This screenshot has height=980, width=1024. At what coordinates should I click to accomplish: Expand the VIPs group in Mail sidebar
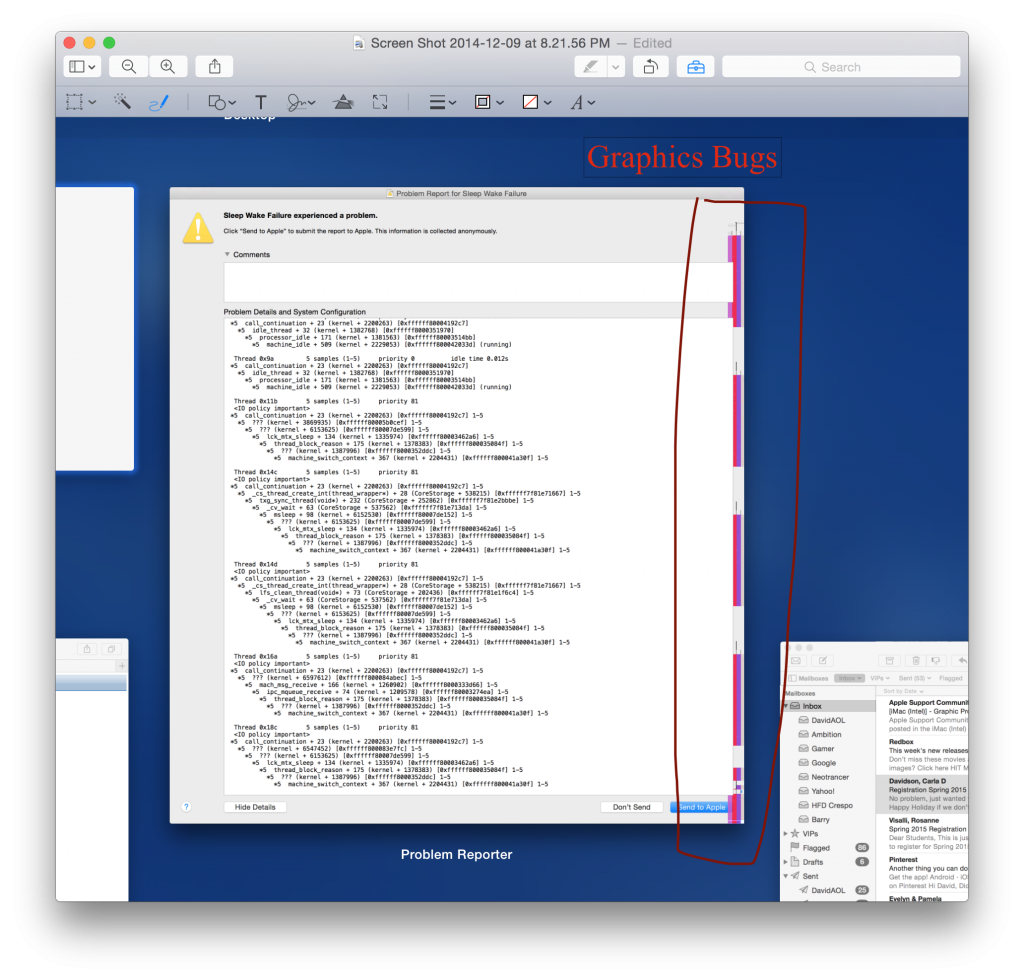(786, 834)
